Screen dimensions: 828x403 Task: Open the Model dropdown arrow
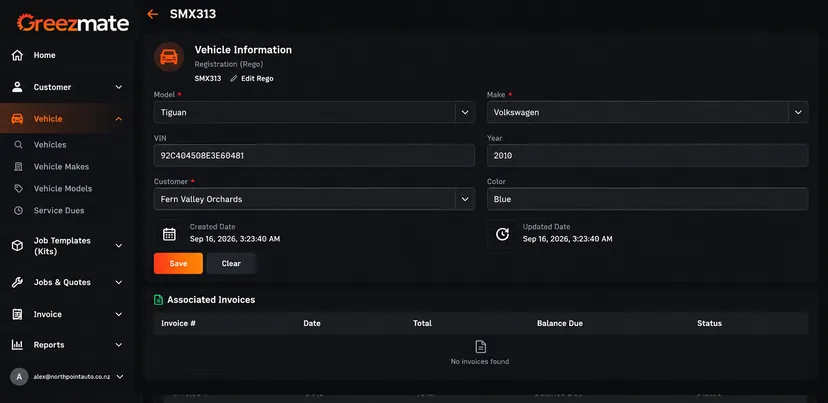465,113
